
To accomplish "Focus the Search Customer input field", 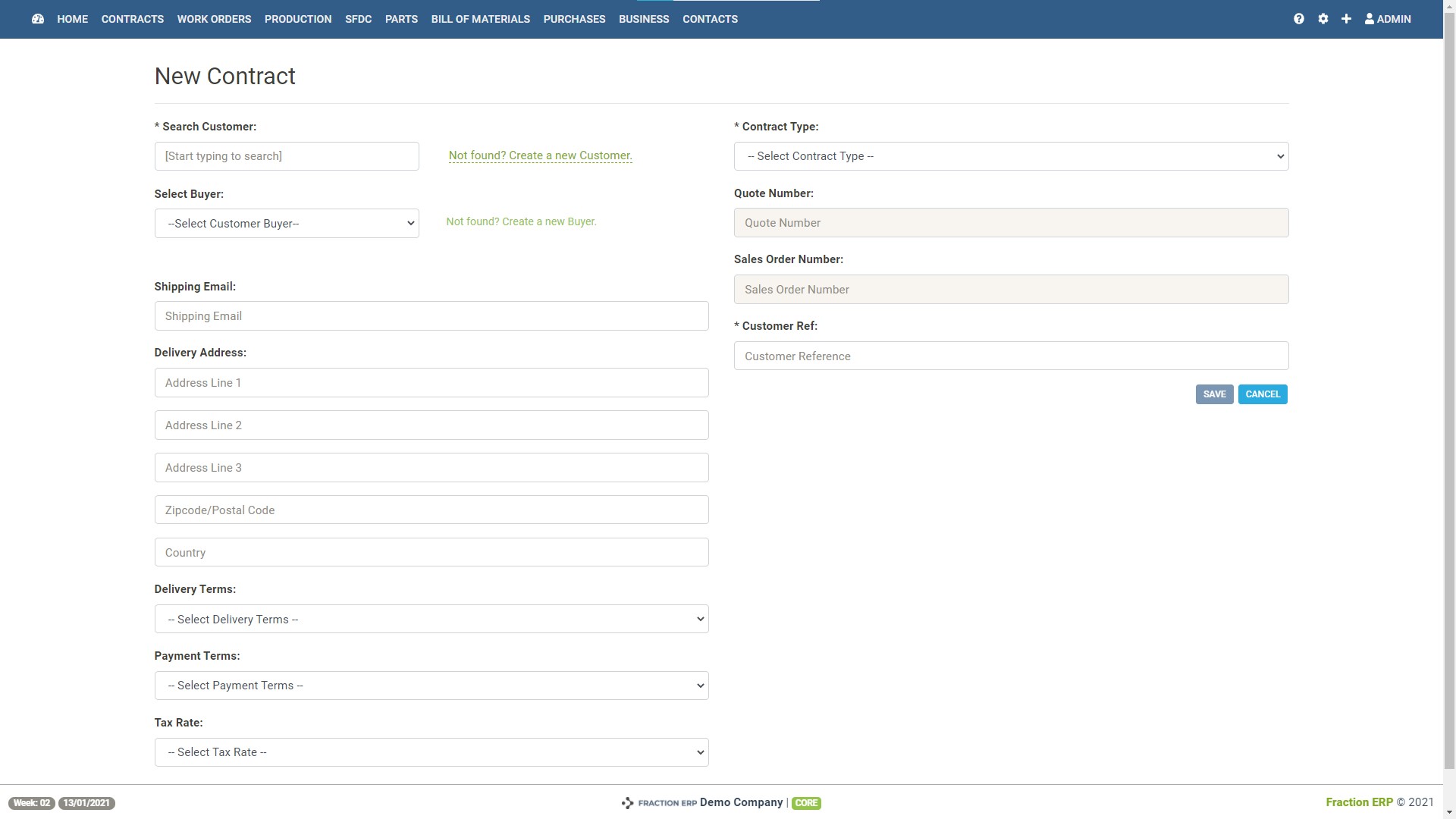I will pos(287,156).
